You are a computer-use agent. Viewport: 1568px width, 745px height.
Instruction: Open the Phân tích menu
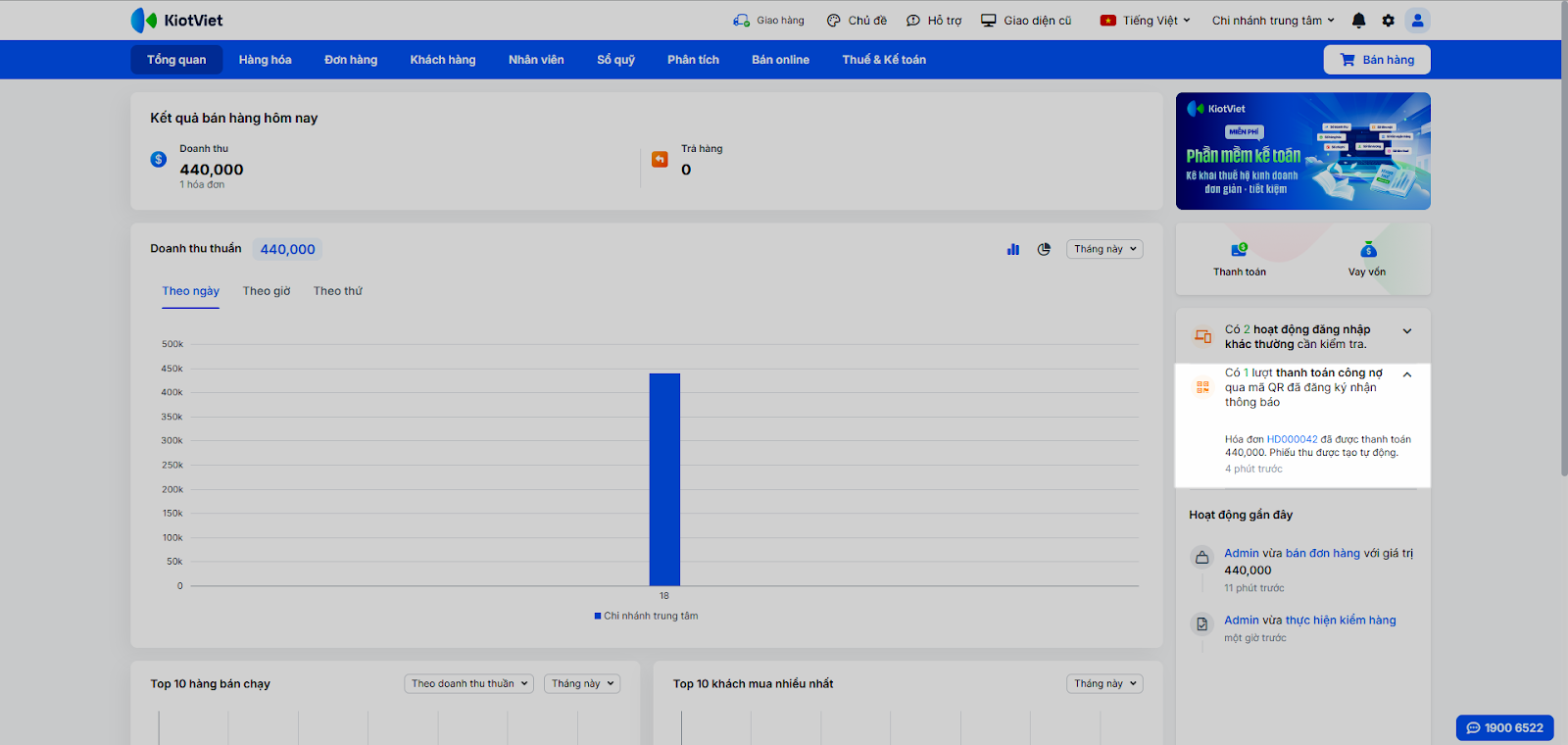694,60
